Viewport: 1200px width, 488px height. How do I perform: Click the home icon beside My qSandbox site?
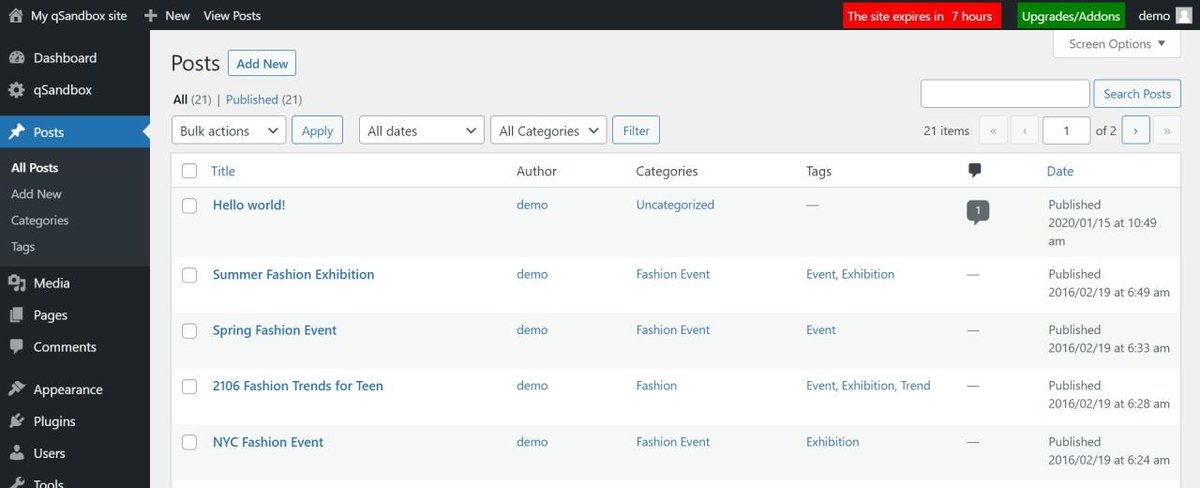pos(16,16)
